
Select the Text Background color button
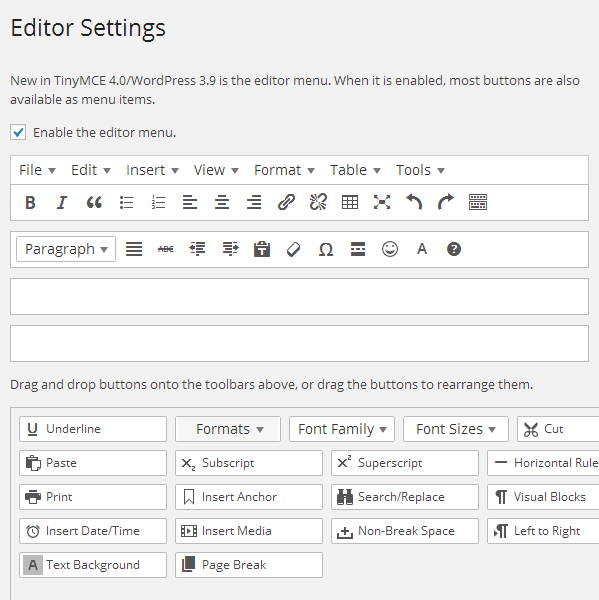(x=93, y=565)
